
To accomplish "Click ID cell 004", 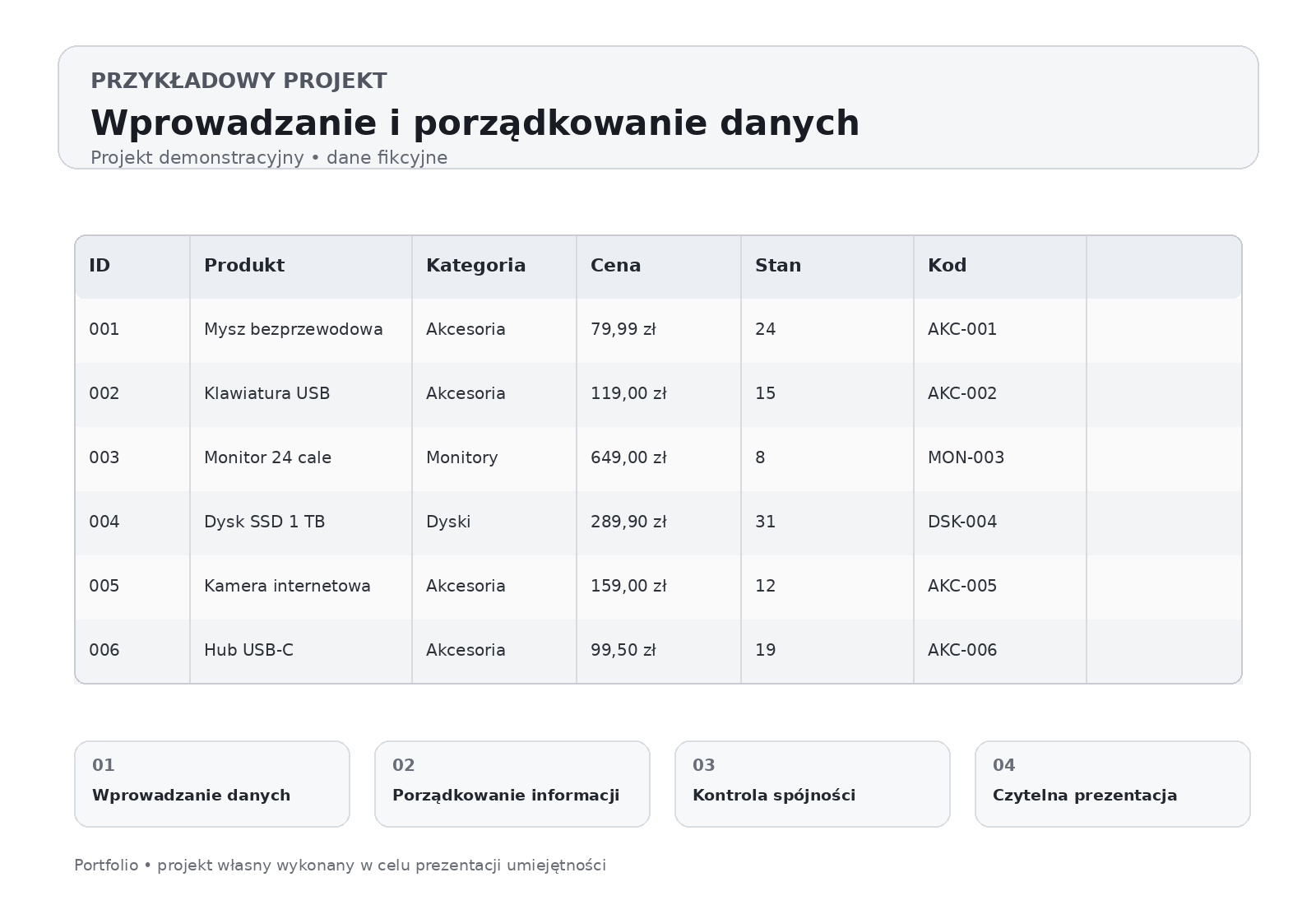I will click(132, 522).
